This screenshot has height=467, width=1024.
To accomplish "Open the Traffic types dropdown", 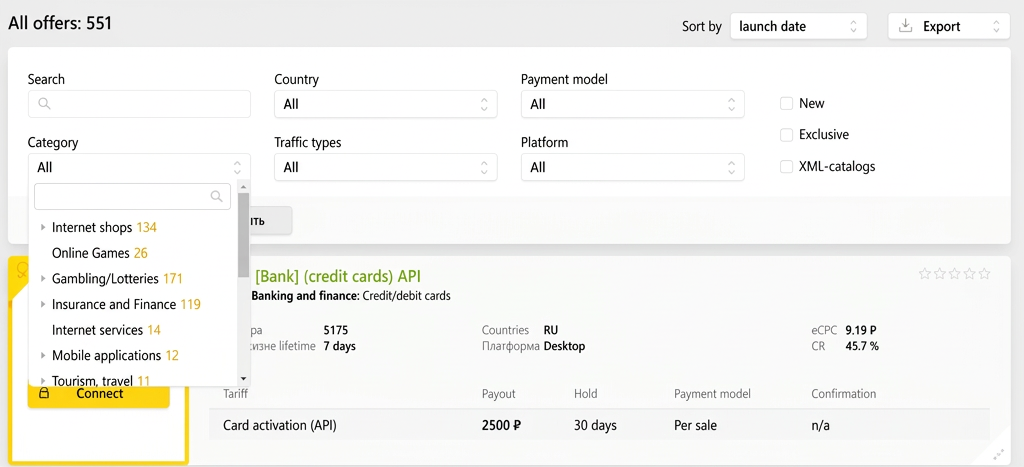I will pyautogui.click(x=385, y=167).
